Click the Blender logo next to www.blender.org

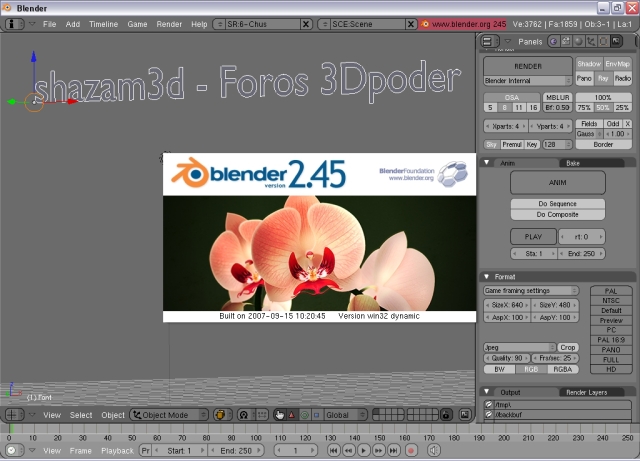425,24
